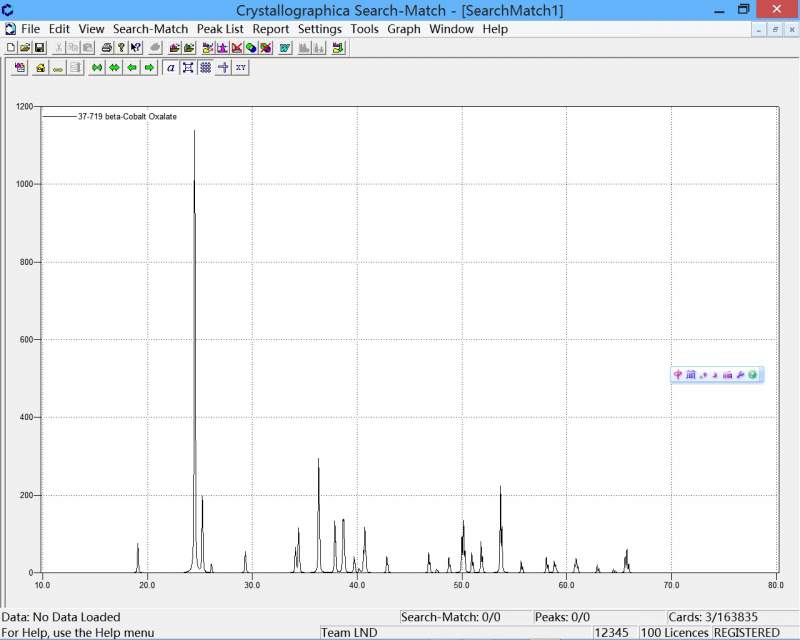Activate the context help pointer icon
The height and width of the screenshot is (640, 800).
[135, 48]
